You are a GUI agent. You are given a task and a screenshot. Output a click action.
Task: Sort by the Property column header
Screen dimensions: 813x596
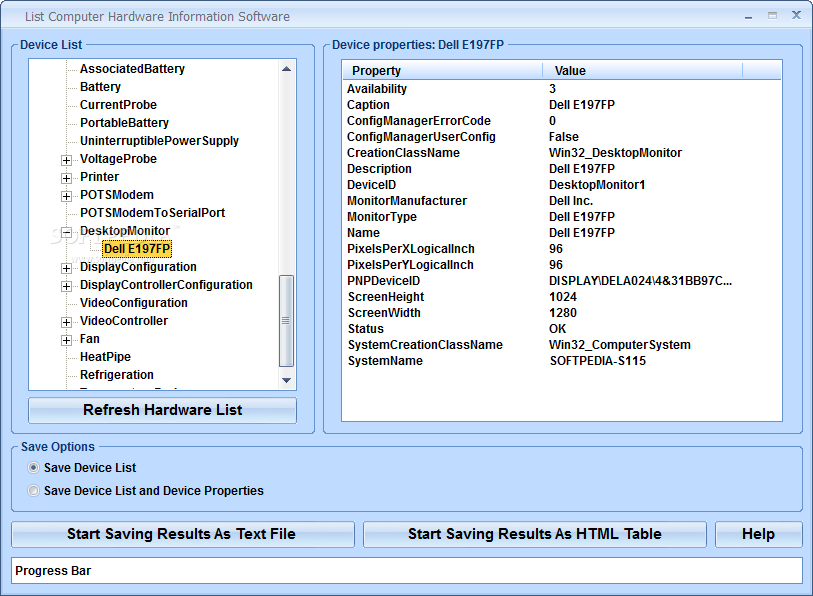tap(442, 71)
